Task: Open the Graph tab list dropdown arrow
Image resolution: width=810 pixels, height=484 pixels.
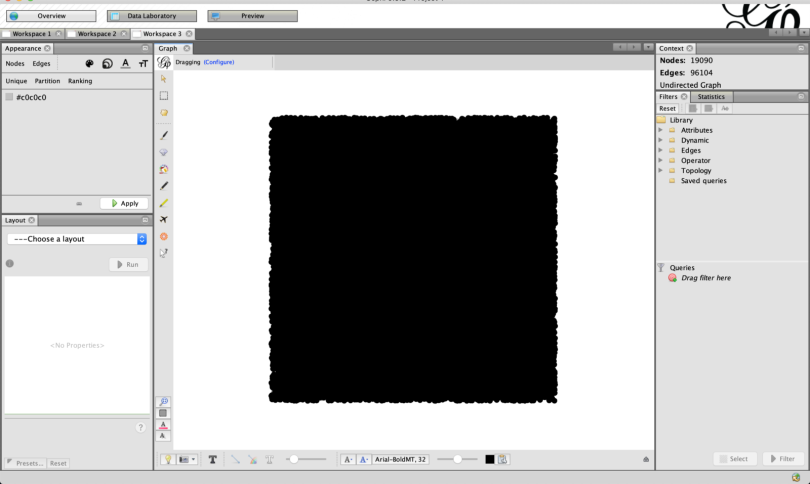Action: tap(648, 47)
